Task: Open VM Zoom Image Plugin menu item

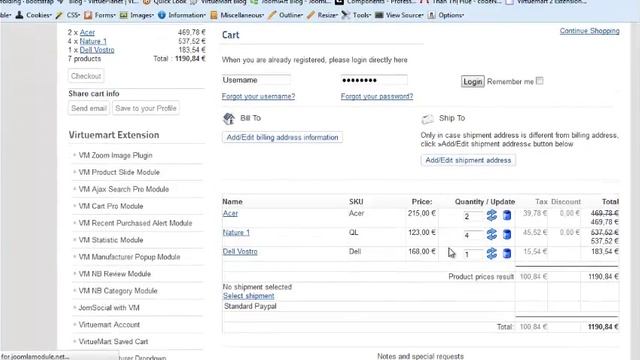Action: 115,156
